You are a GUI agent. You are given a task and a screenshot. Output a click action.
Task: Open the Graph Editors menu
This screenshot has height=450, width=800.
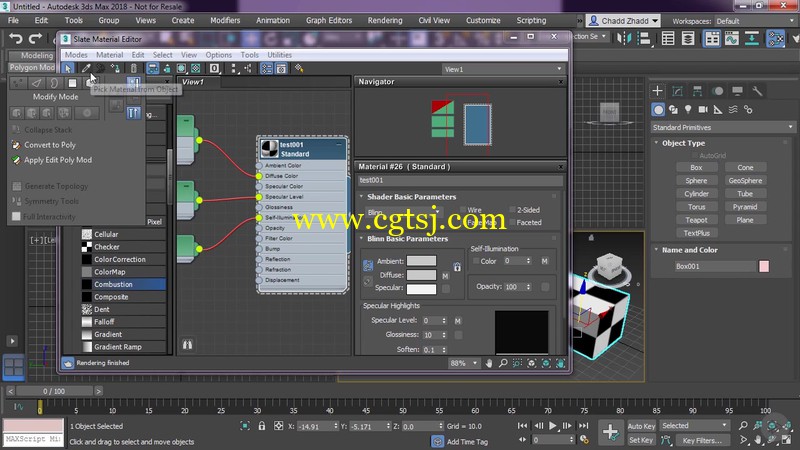click(329, 20)
